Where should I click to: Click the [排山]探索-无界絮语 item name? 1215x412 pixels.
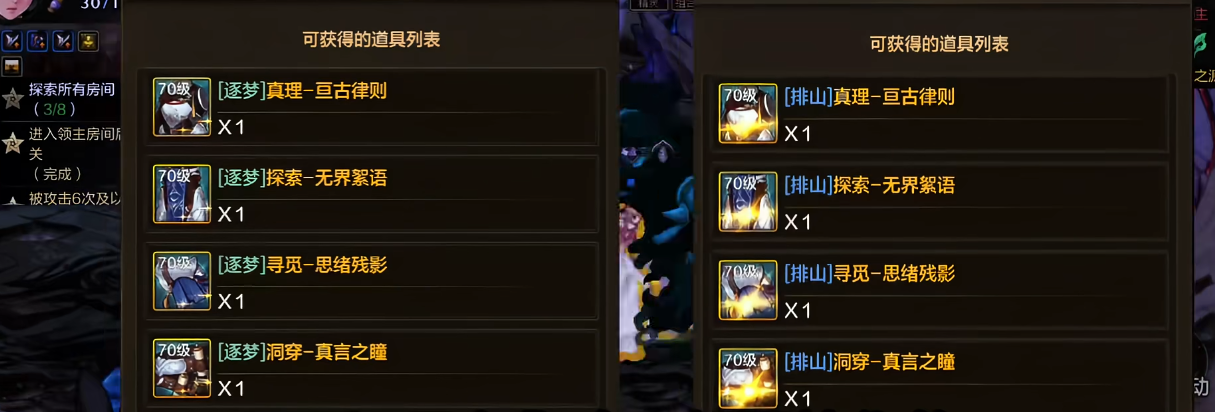pos(869,185)
